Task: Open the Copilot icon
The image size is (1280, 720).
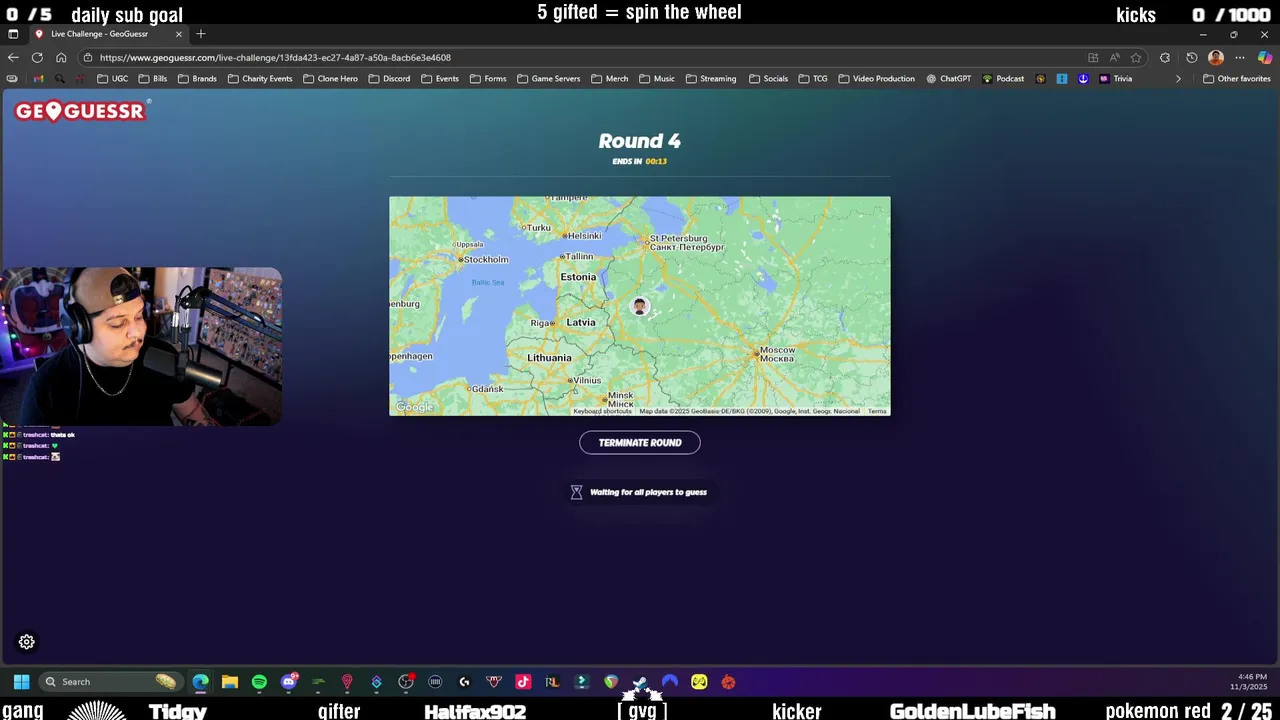Action: coord(1265,58)
